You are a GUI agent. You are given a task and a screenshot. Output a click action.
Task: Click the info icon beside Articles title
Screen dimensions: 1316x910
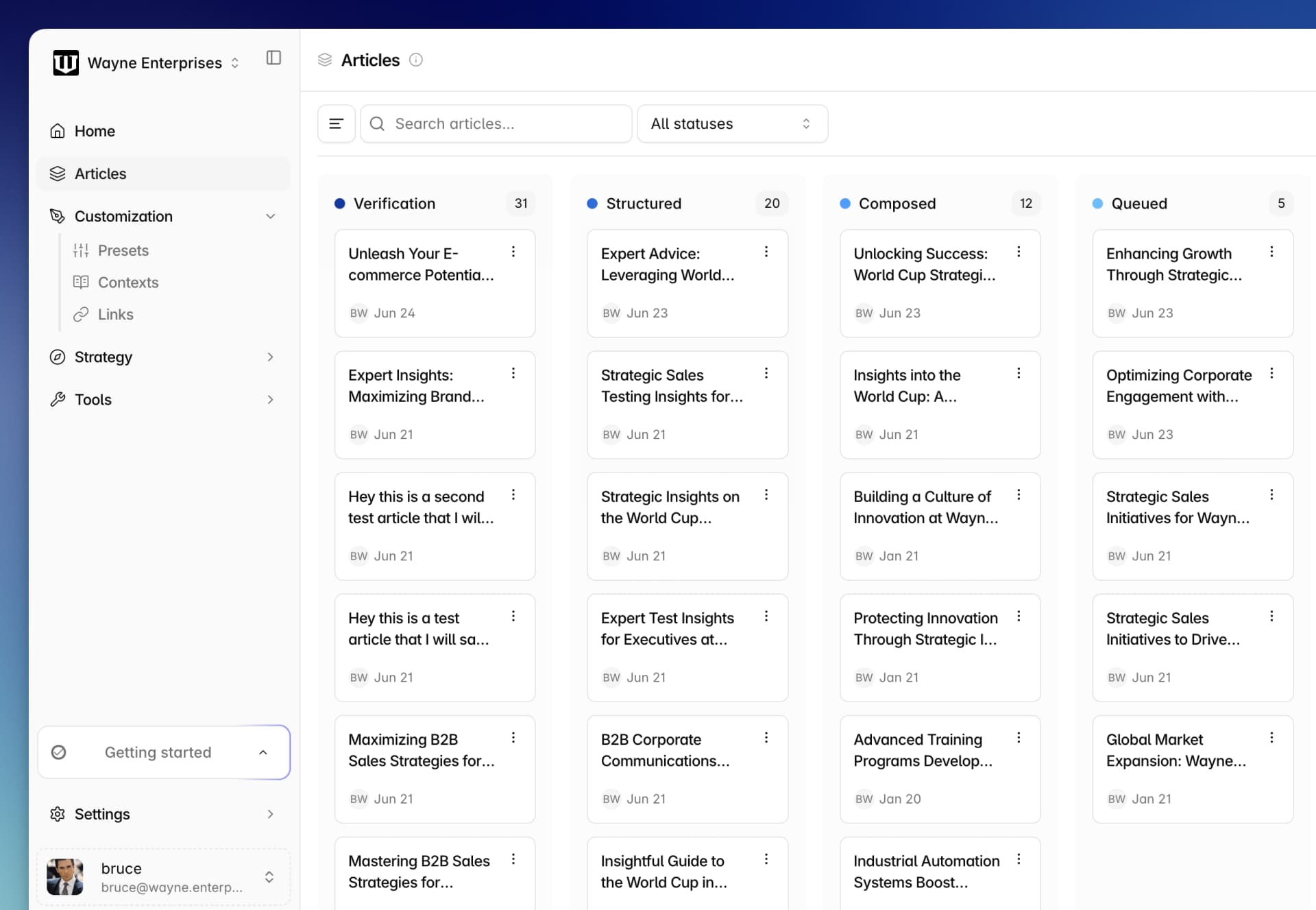(415, 60)
